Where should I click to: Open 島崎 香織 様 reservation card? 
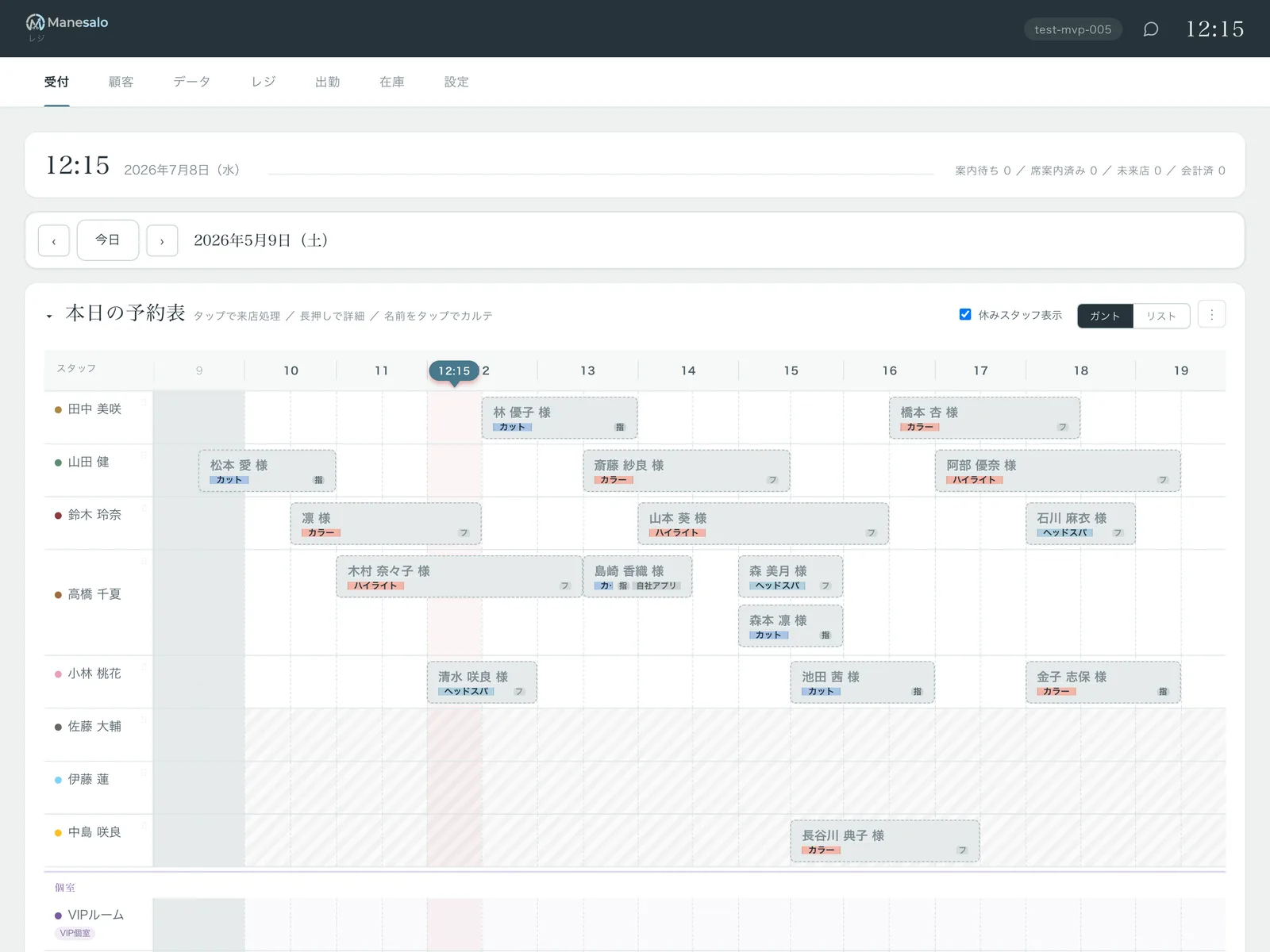(x=637, y=577)
